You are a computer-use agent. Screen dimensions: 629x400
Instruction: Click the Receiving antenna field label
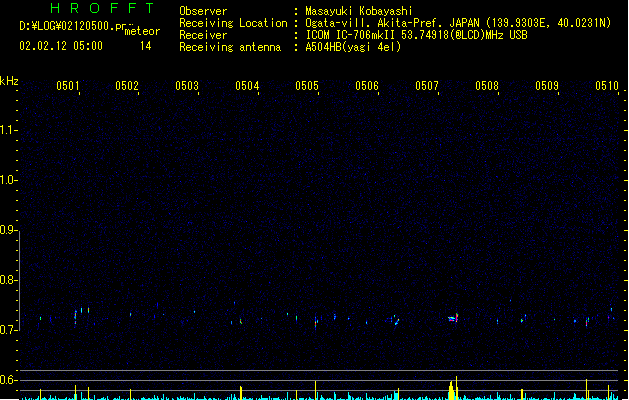[x=230, y=47]
